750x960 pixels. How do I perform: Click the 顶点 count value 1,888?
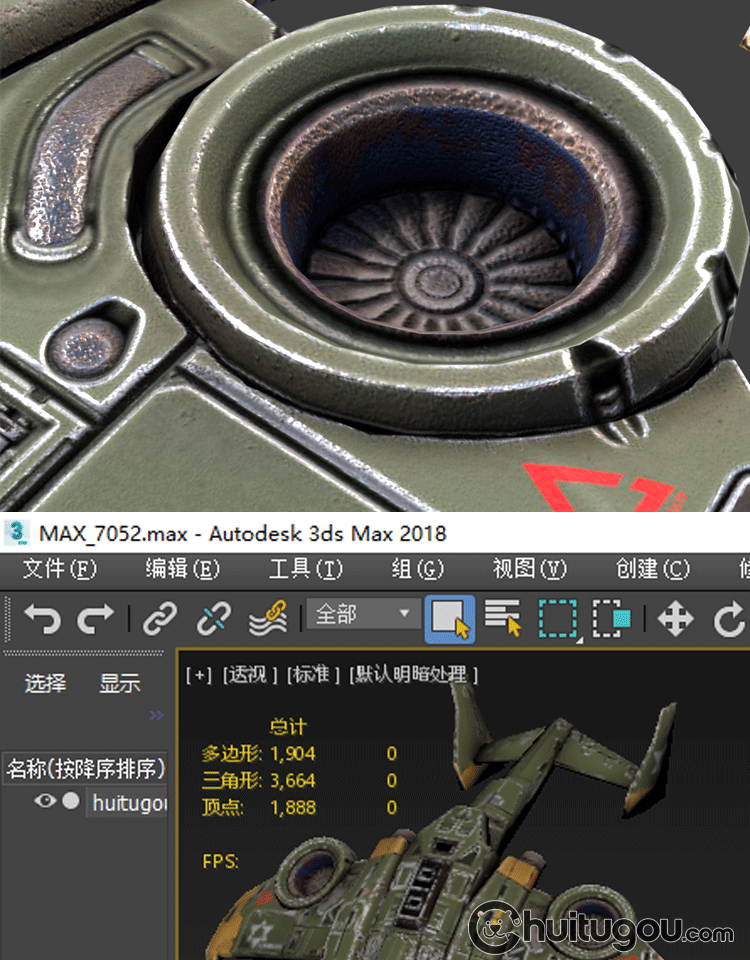pos(293,808)
